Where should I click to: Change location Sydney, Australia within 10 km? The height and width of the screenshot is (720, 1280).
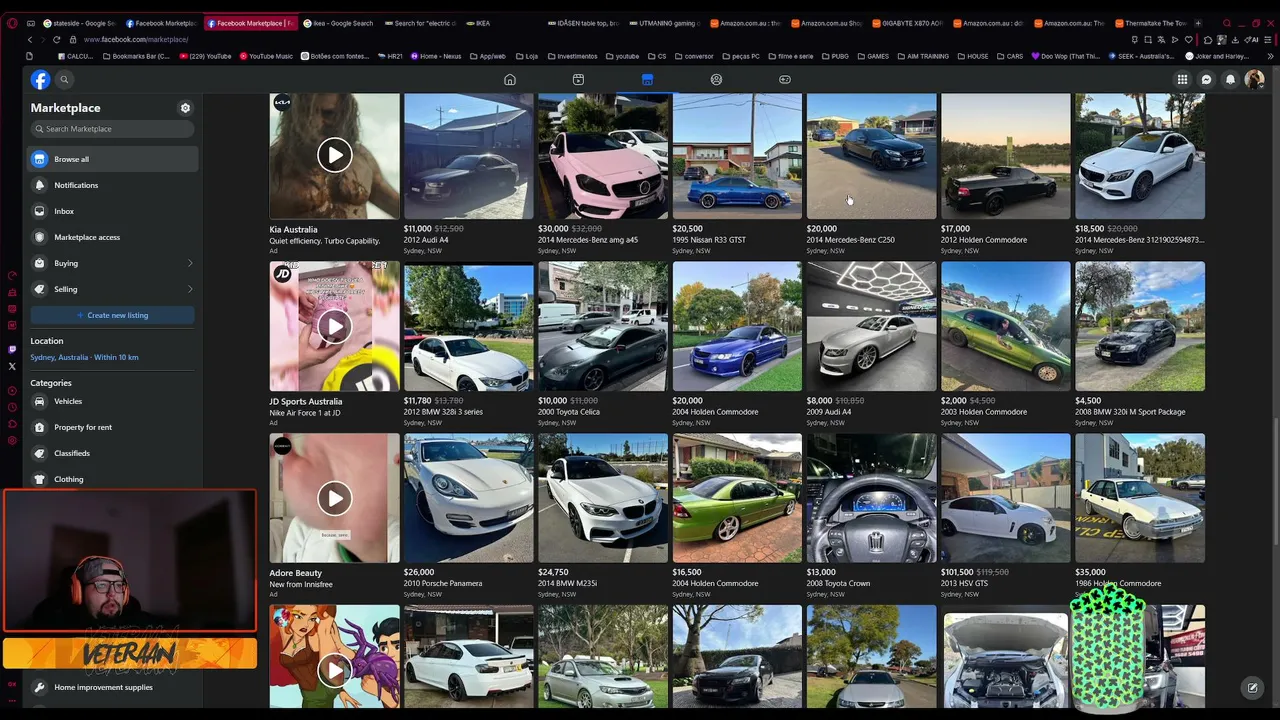(x=85, y=357)
